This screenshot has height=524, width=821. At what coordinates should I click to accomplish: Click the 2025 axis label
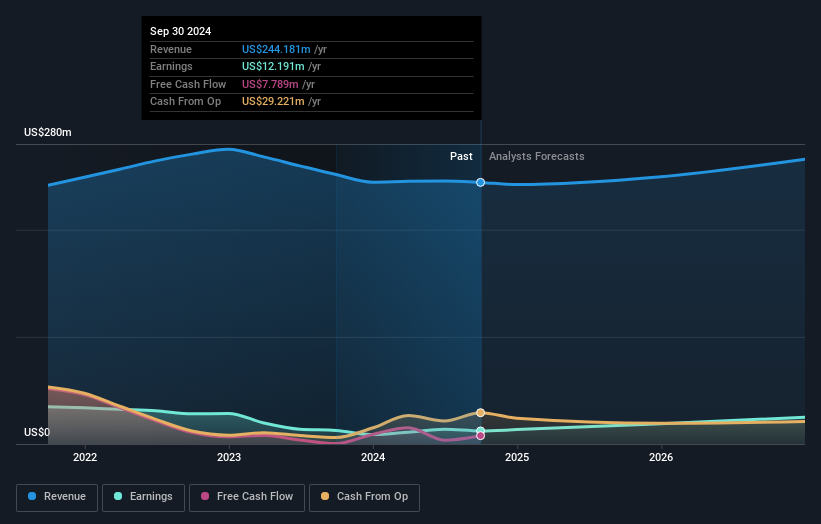pos(517,458)
